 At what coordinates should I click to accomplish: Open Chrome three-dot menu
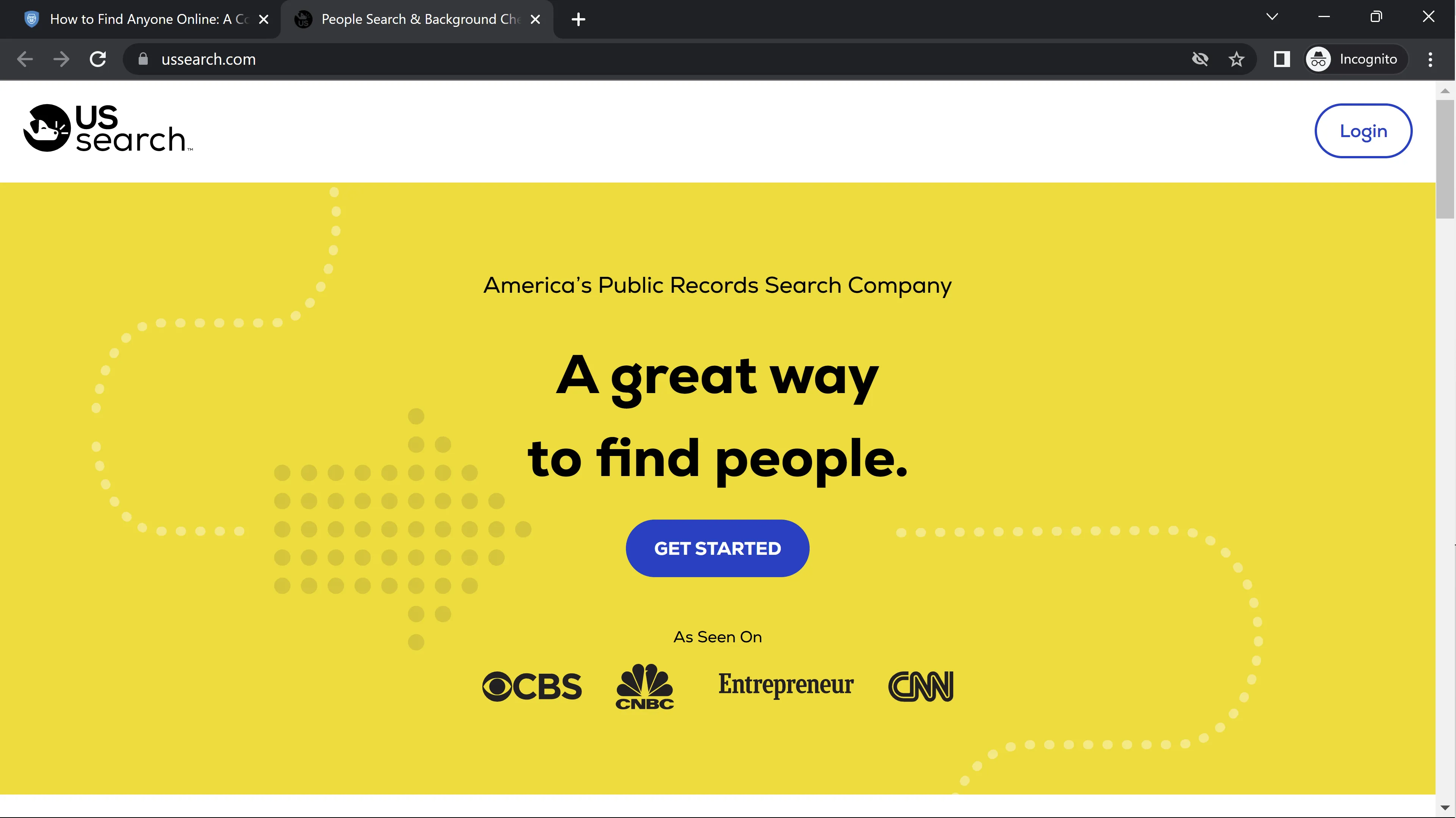pyautogui.click(x=1430, y=59)
